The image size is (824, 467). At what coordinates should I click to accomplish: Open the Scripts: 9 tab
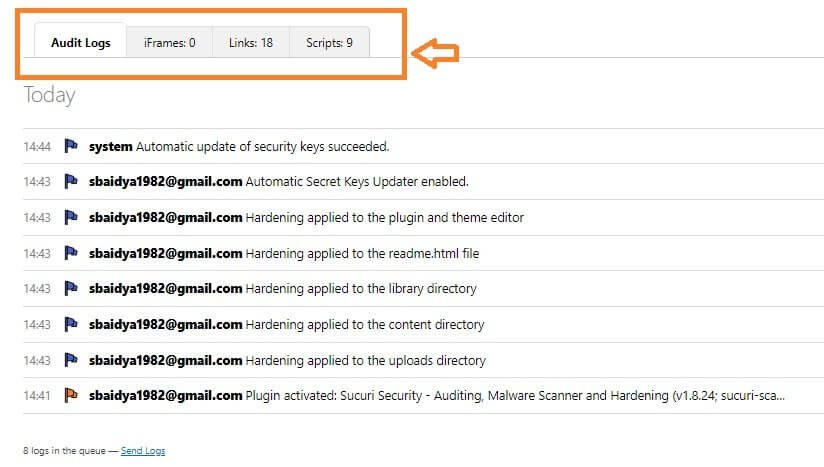tap(329, 43)
